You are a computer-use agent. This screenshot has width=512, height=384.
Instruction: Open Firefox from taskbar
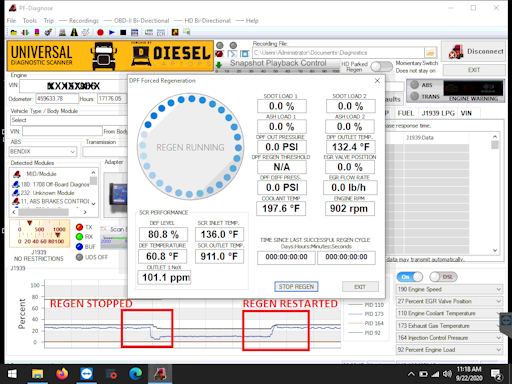coord(62,374)
